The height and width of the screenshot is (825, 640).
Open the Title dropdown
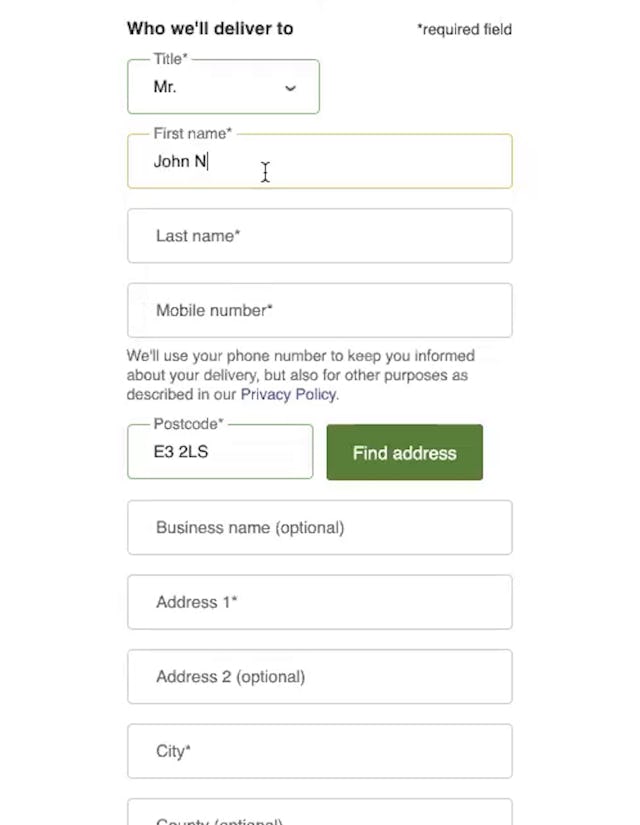pyautogui.click(x=222, y=87)
